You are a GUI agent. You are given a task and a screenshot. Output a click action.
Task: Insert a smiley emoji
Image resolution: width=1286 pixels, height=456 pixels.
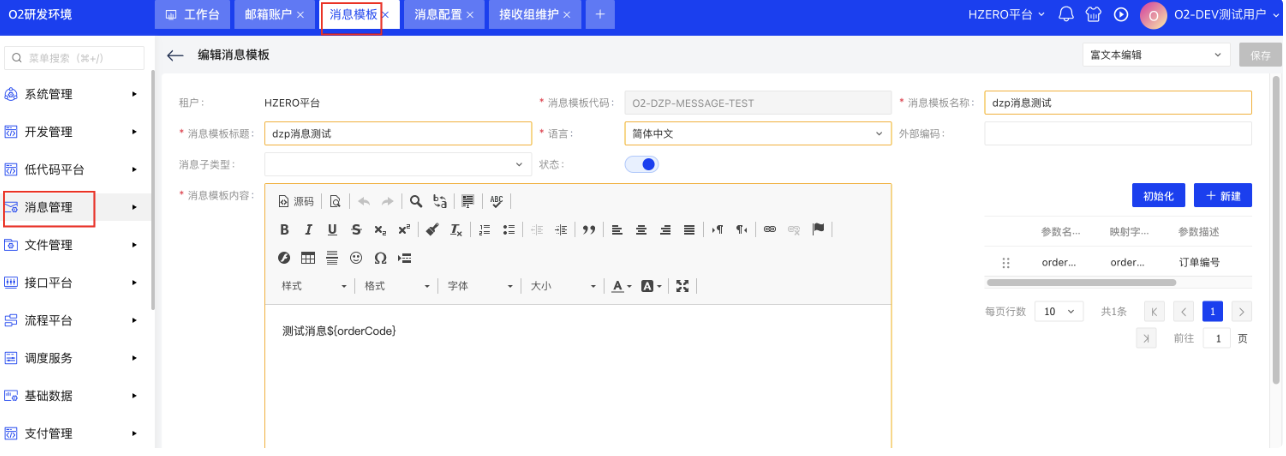(356, 258)
